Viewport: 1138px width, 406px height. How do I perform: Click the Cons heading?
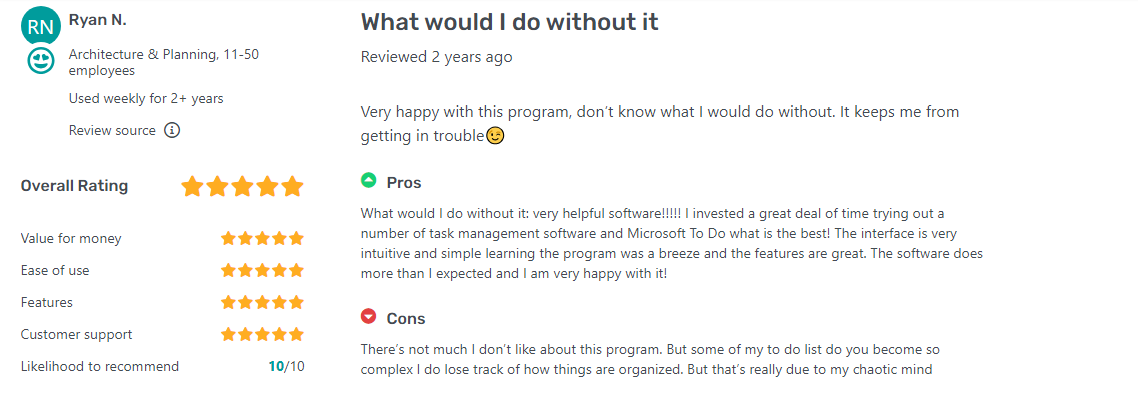pyautogui.click(x=406, y=319)
